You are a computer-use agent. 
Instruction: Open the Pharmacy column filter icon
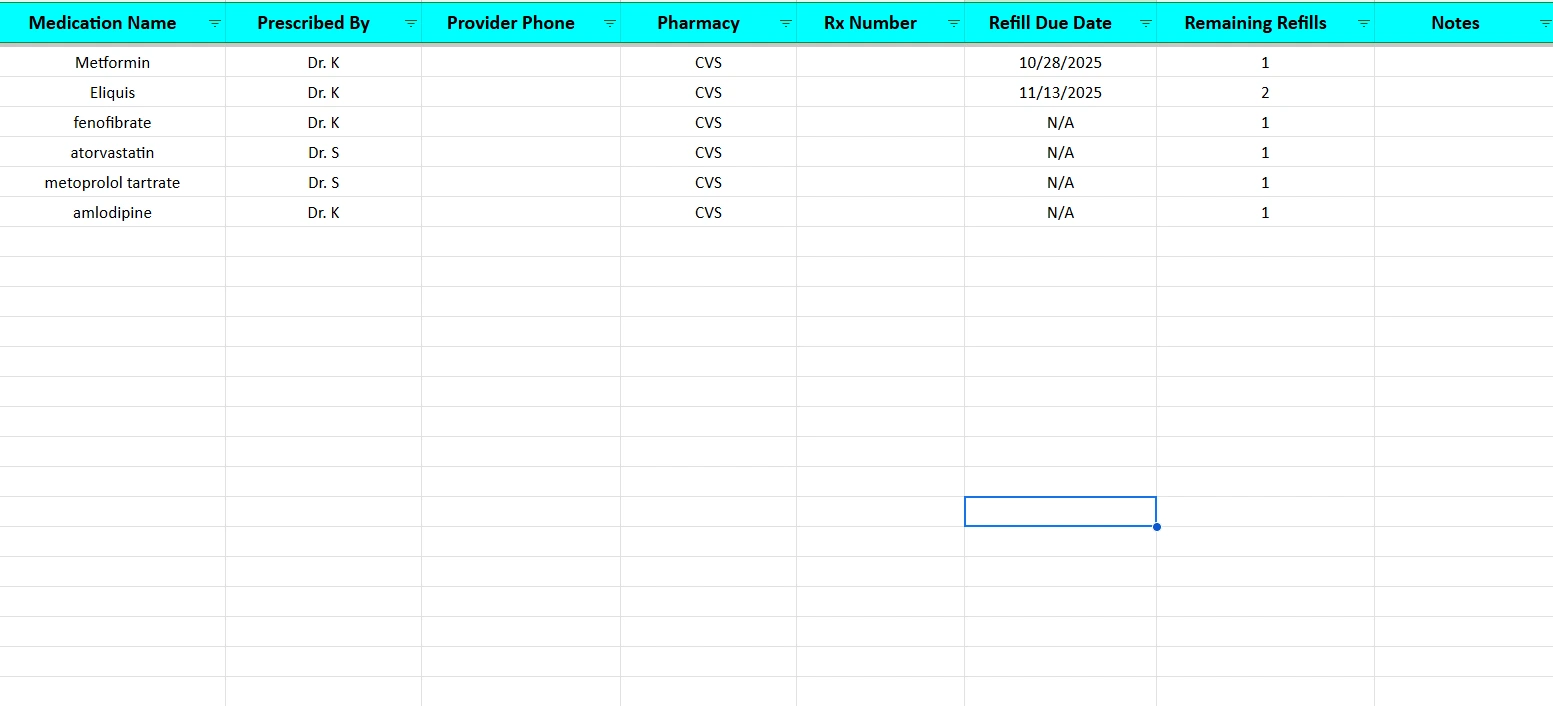pos(785,23)
